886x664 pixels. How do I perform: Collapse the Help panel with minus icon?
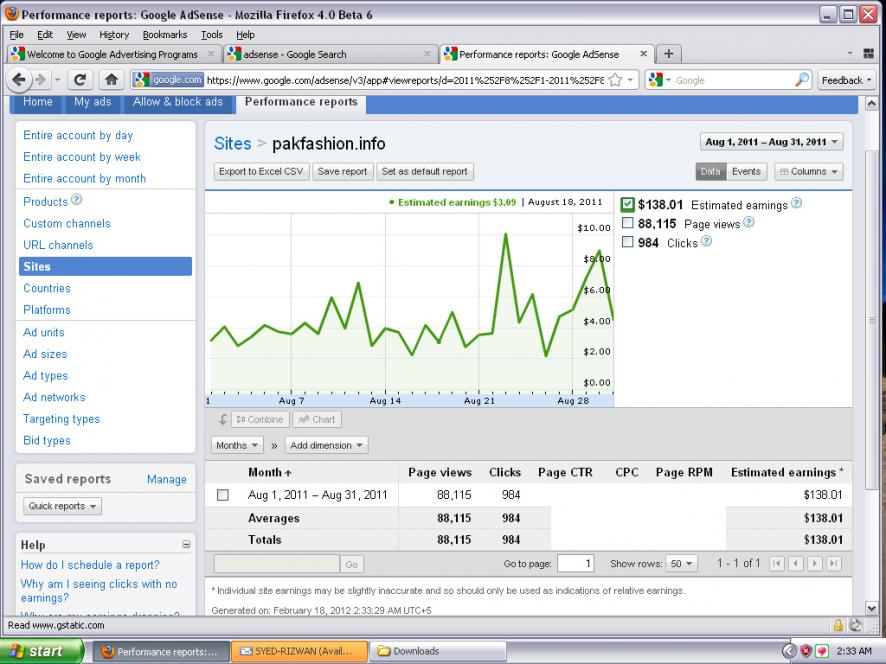[x=186, y=544]
